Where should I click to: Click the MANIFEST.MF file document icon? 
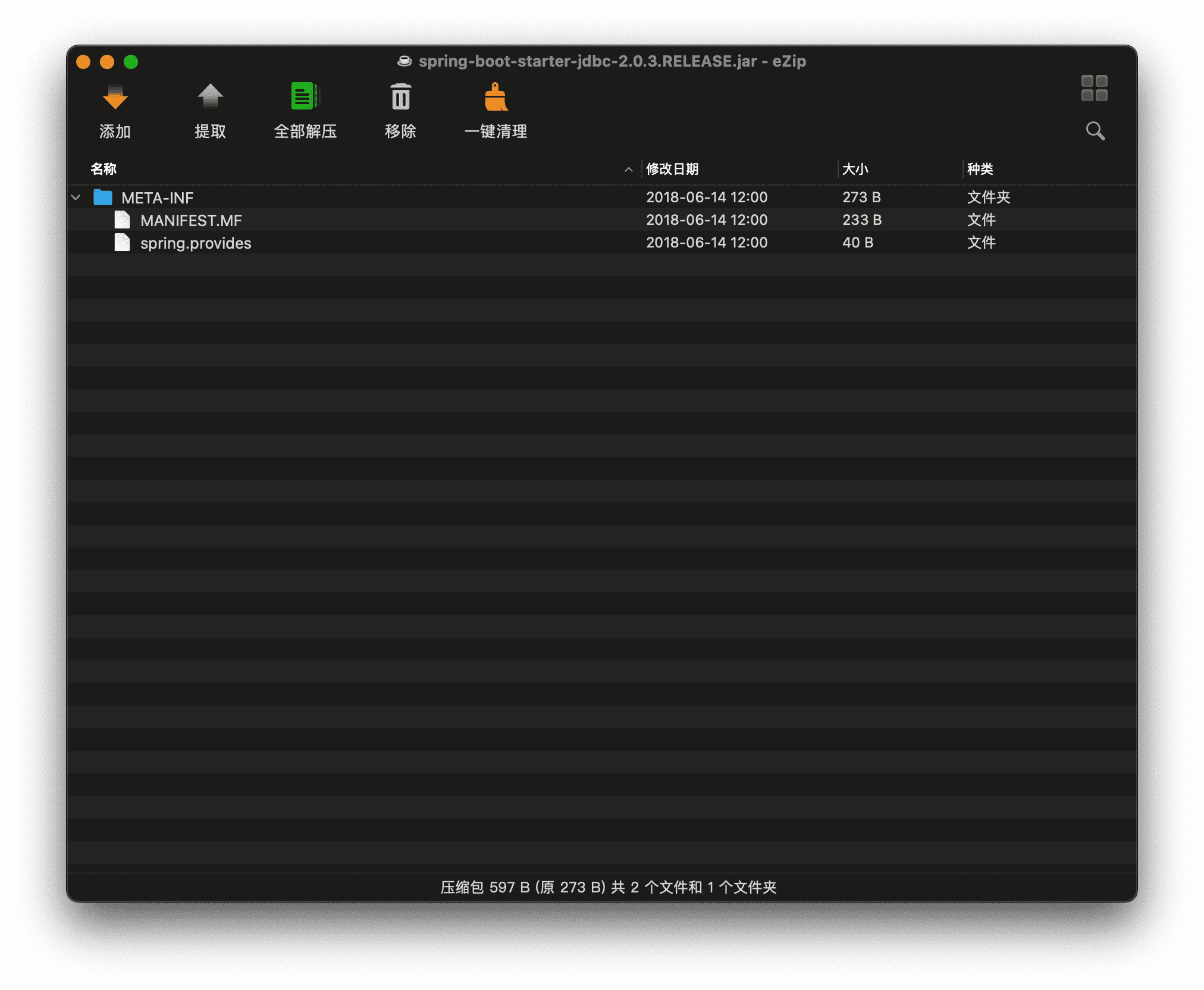point(123,220)
